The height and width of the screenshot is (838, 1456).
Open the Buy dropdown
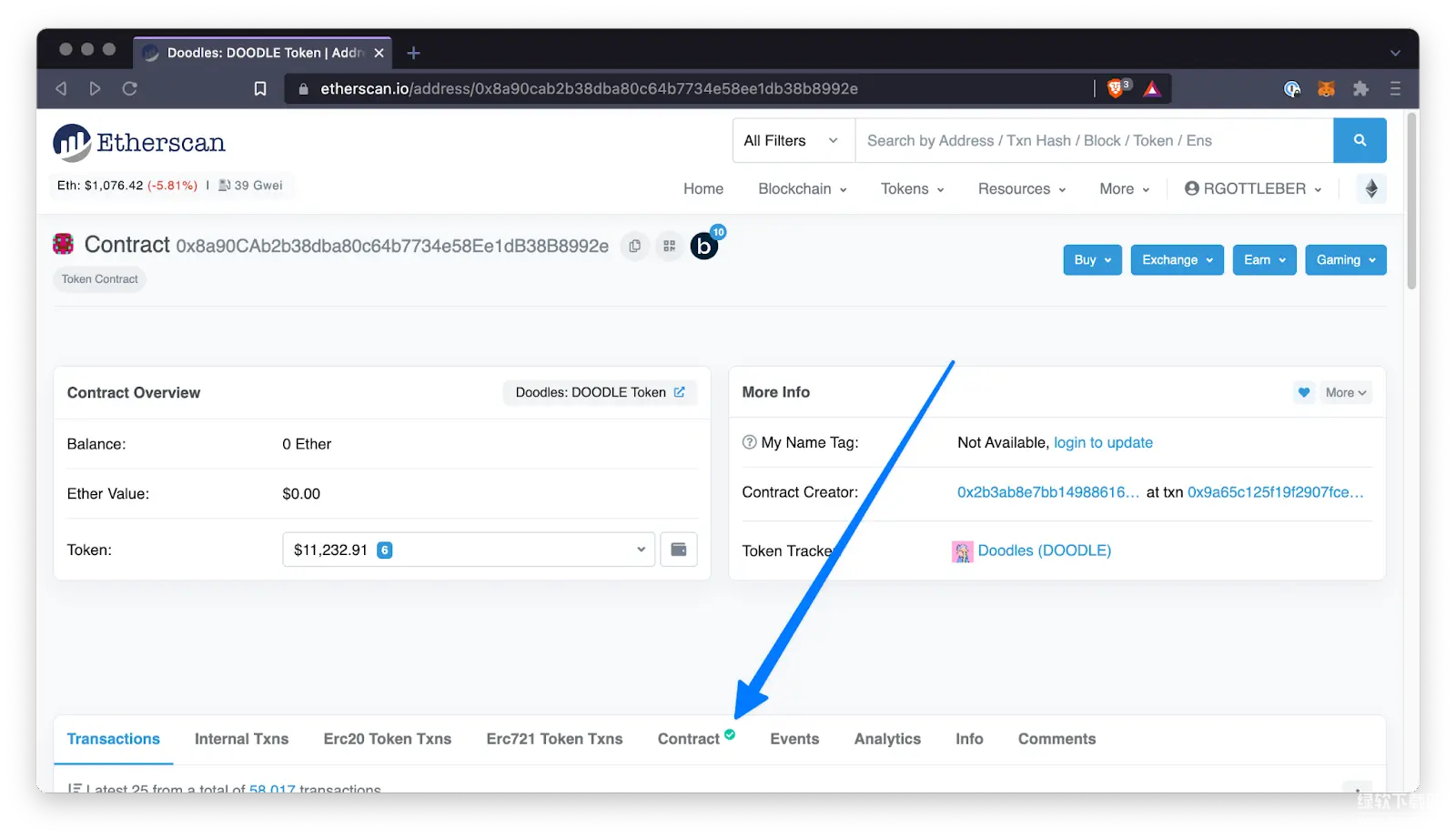pos(1092,259)
